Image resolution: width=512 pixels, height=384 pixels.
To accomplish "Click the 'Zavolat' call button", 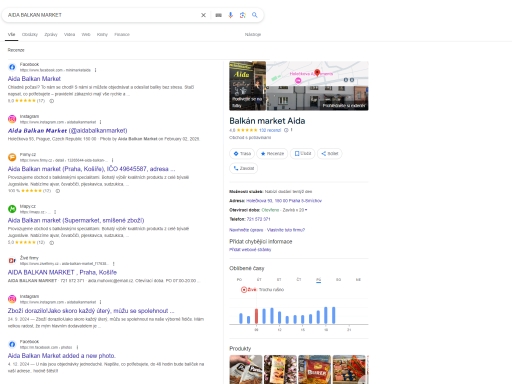I will (244, 168).
